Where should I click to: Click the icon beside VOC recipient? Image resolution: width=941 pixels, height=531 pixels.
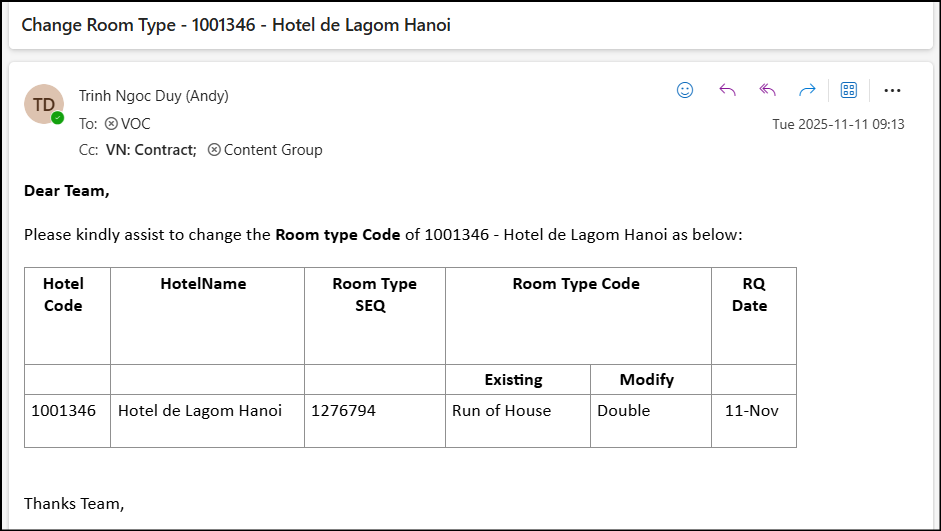(x=111, y=124)
